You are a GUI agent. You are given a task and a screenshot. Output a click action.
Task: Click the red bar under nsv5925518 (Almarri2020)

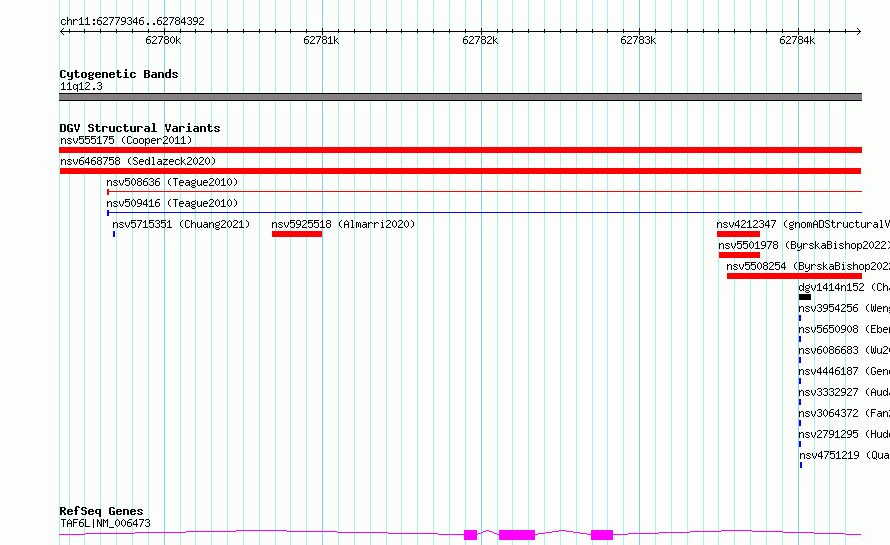tap(297, 234)
